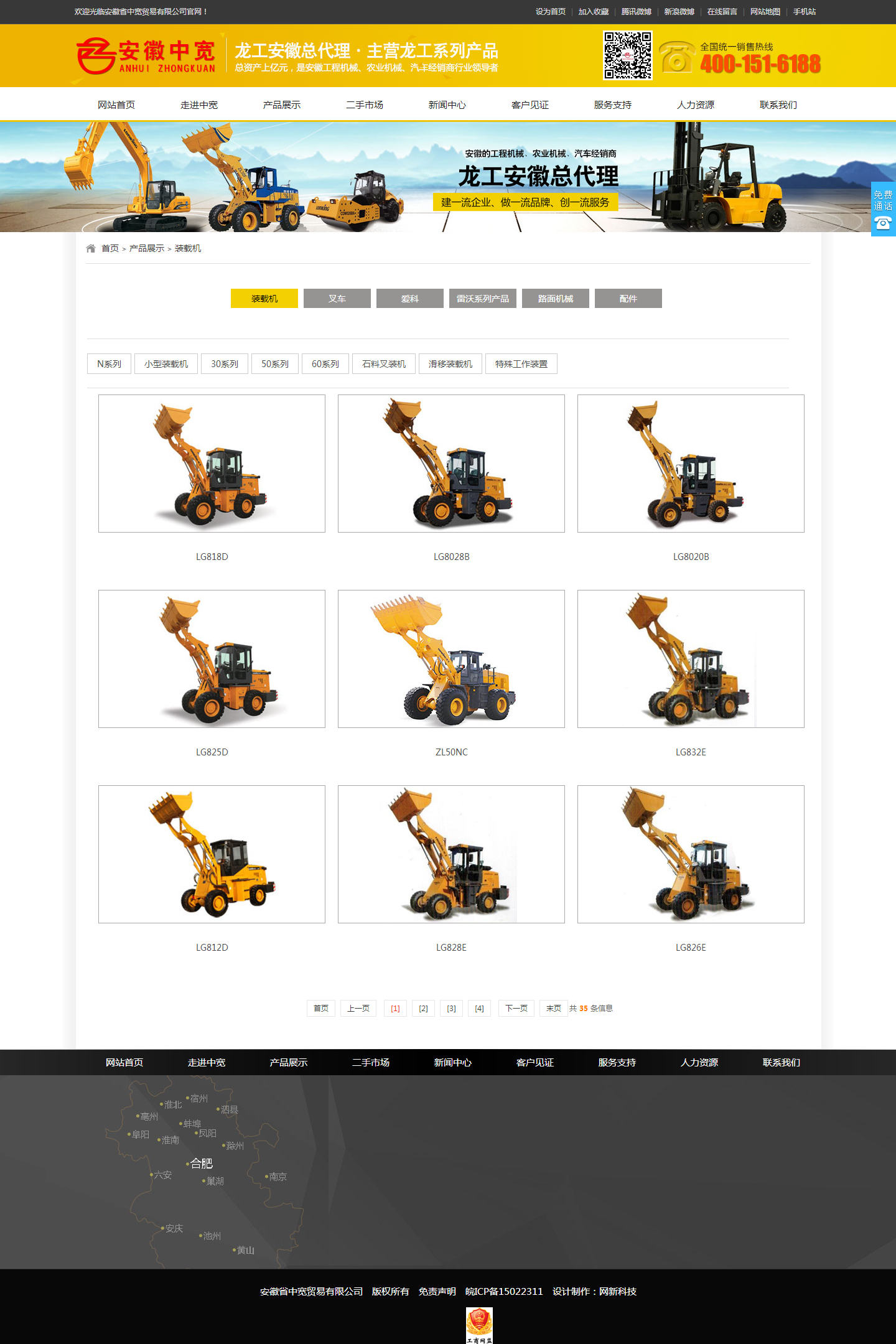Click 产品展示 in breadcrumb

coord(147,248)
